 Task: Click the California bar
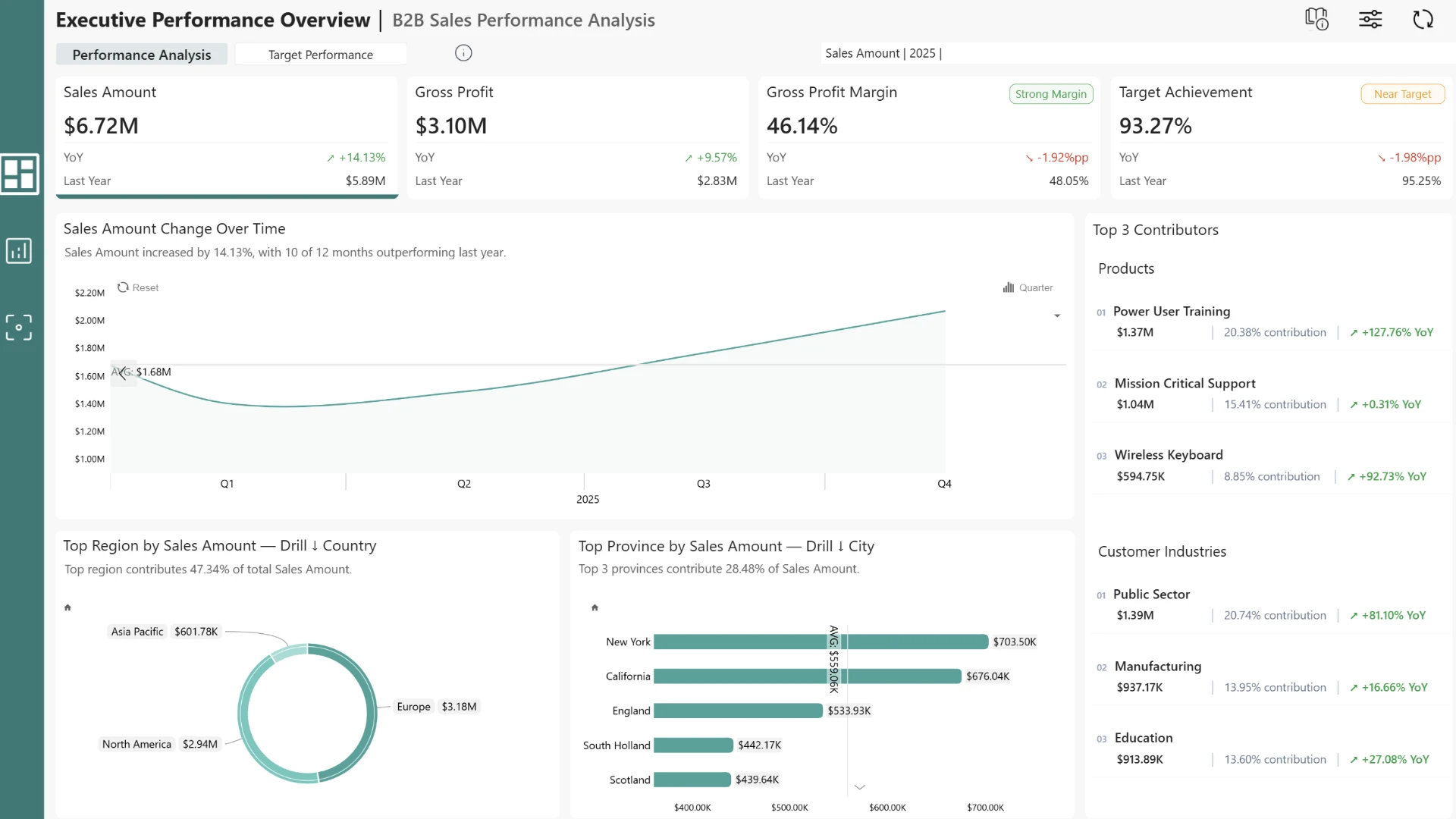(808, 676)
